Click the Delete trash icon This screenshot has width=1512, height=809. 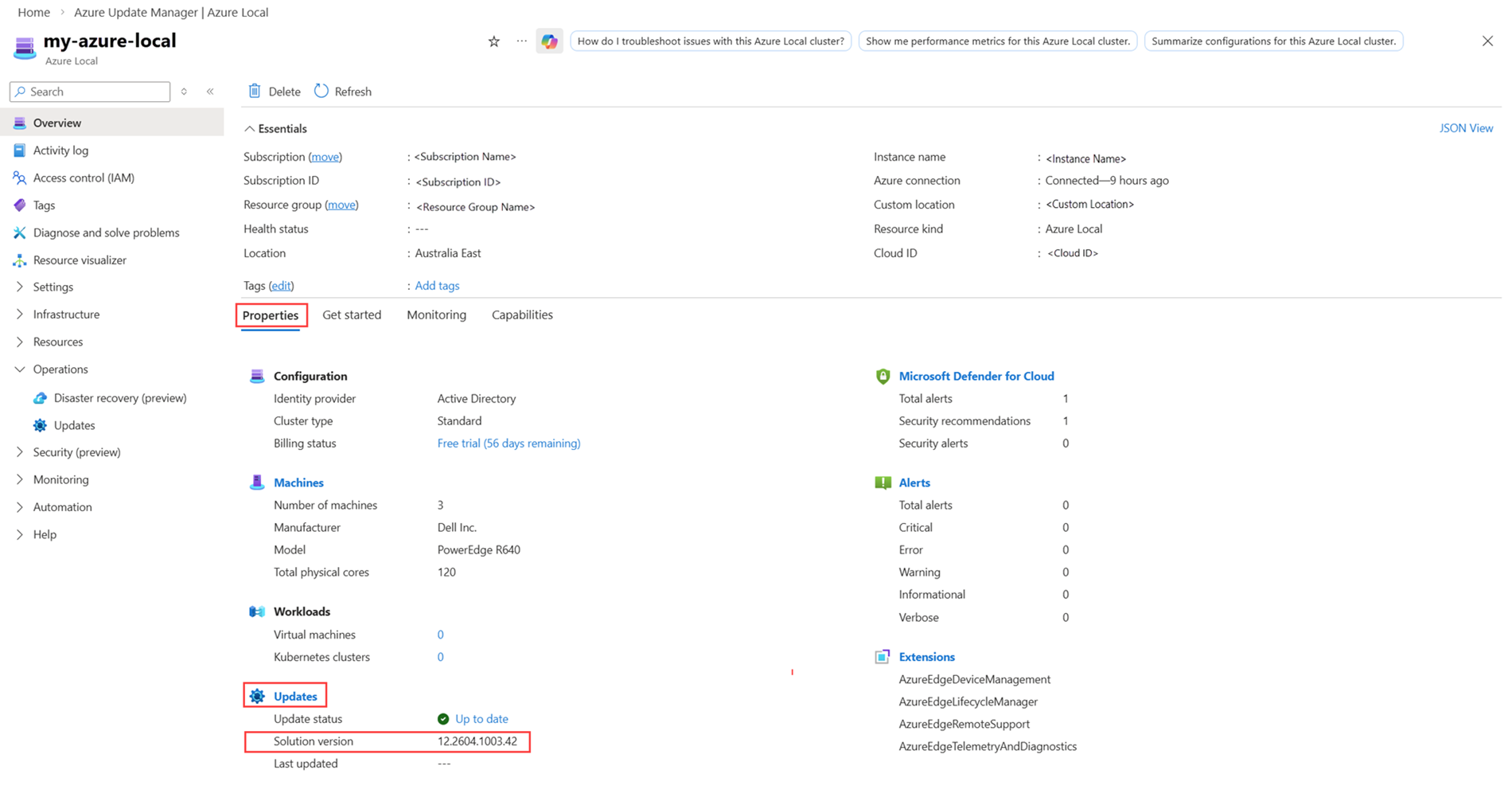coord(255,91)
